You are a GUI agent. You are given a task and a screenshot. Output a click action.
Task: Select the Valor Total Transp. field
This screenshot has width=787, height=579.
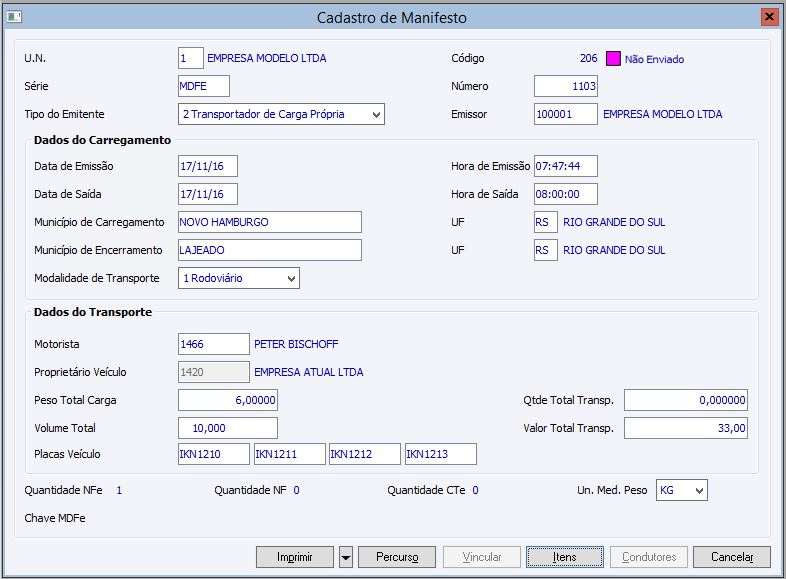coord(685,428)
